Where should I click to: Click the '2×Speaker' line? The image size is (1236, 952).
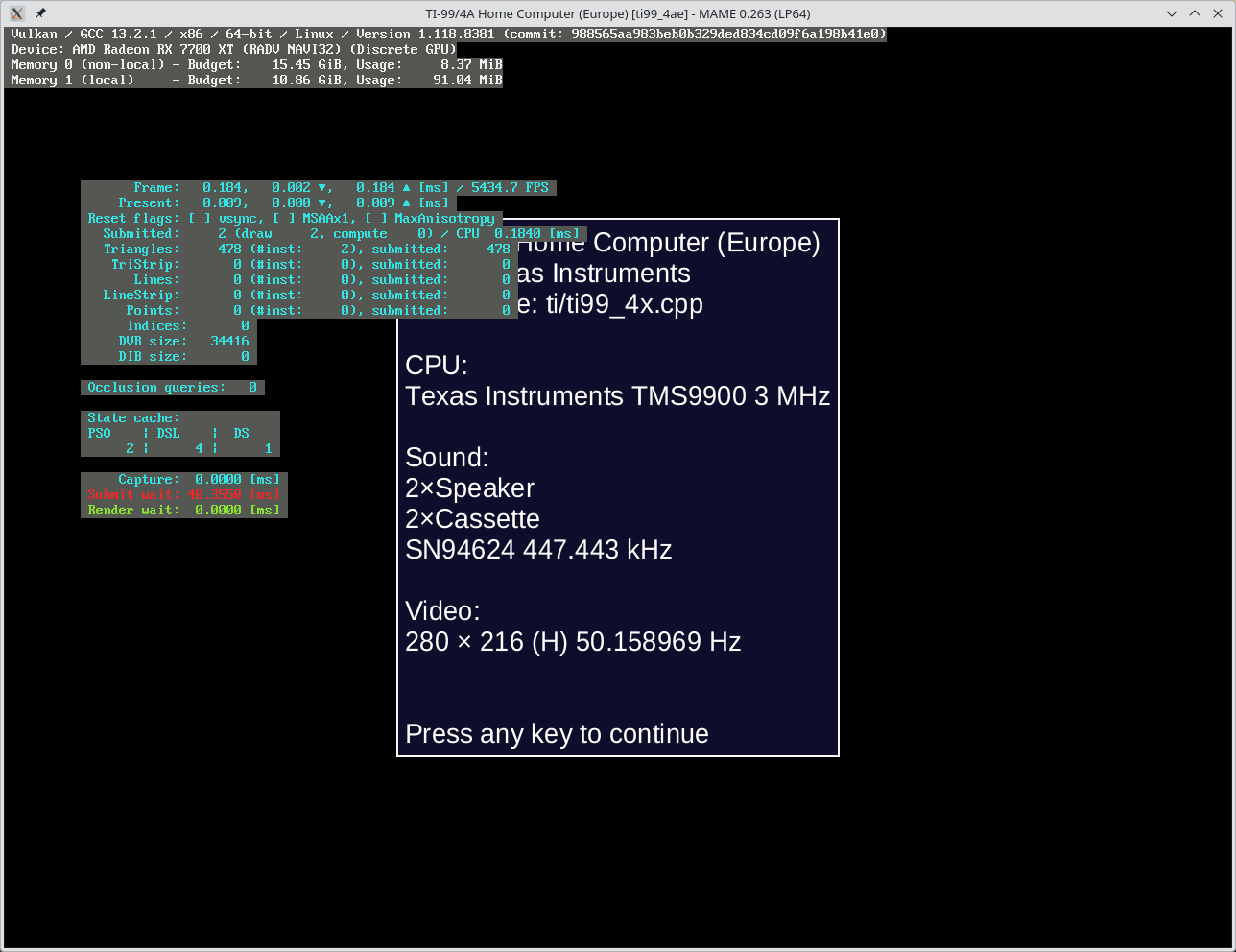coord(469,488)
